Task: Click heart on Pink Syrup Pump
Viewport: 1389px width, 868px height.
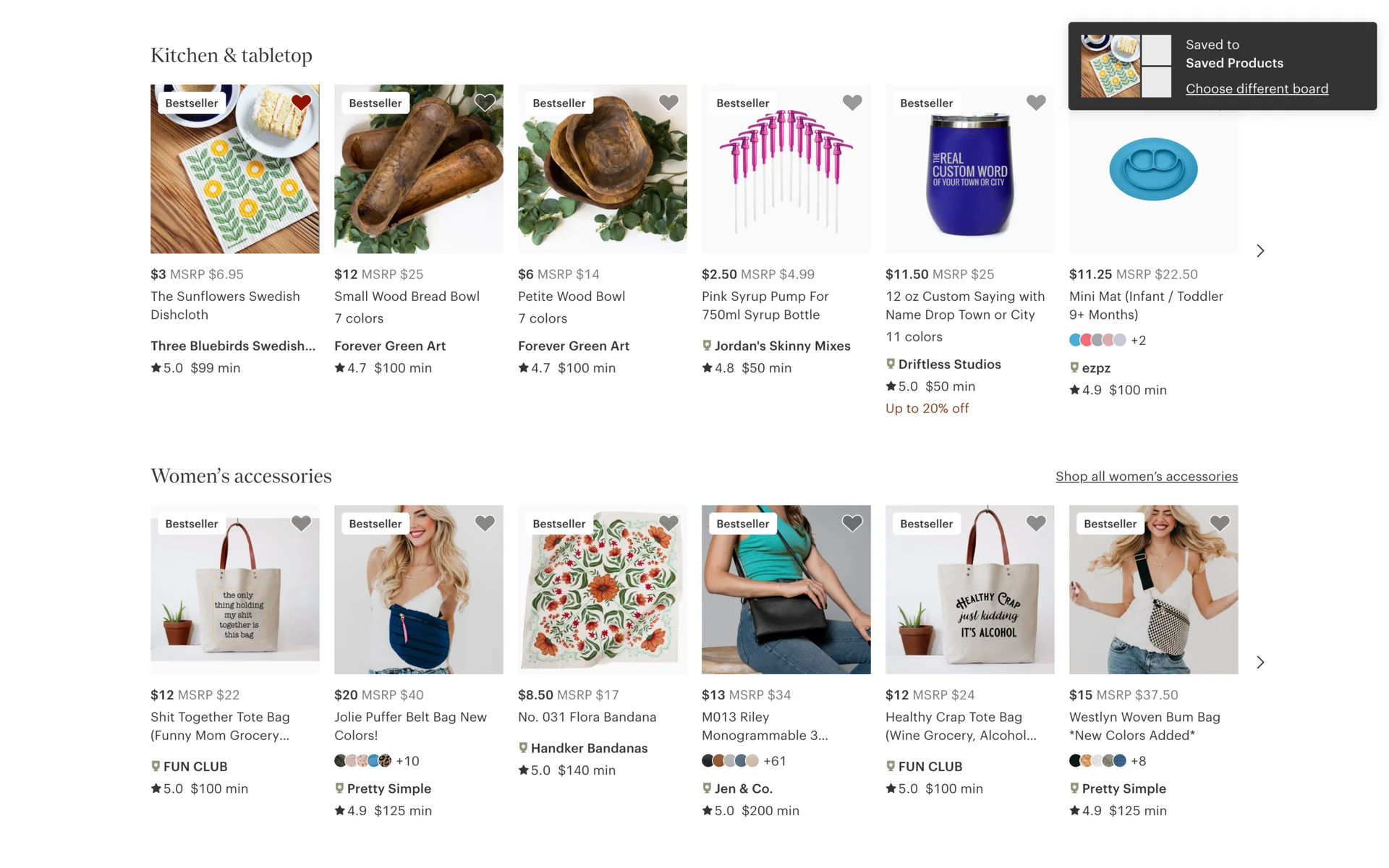Action: pos(852,103)
